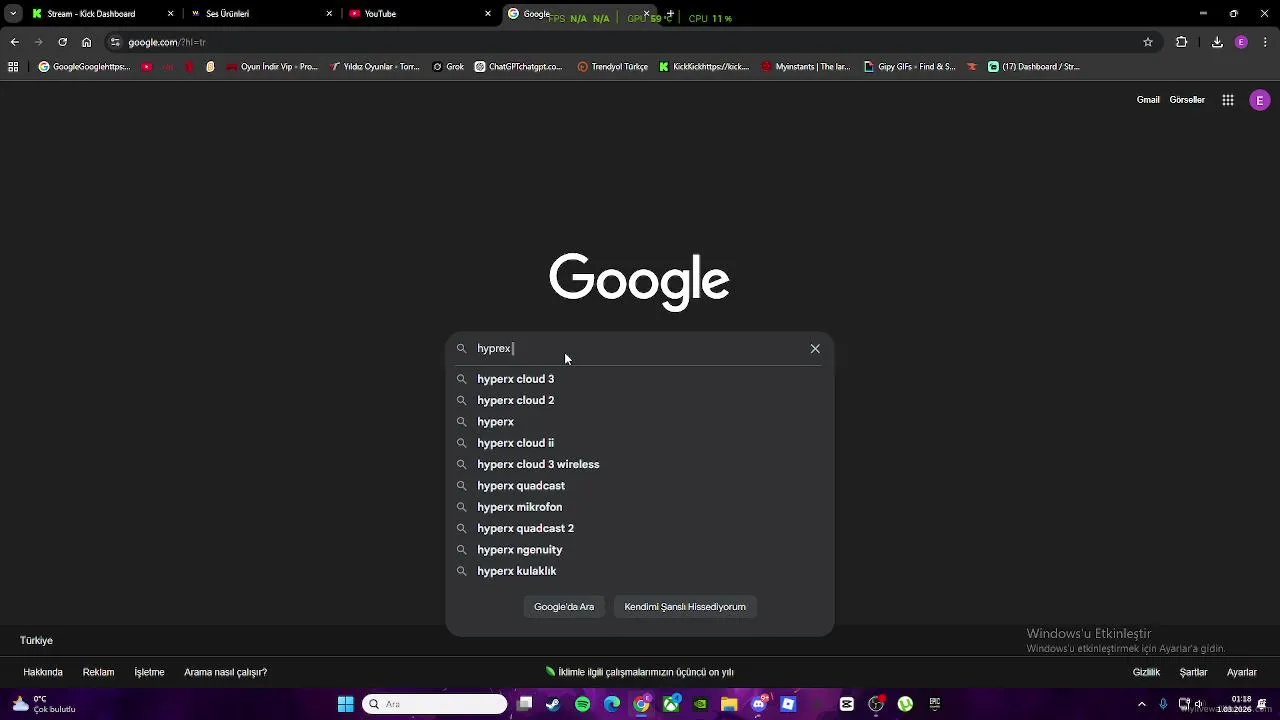This screenshot has height=720, width=1280.
Task: Open the ChatGPT bookmark
Action: click(519, 67)
